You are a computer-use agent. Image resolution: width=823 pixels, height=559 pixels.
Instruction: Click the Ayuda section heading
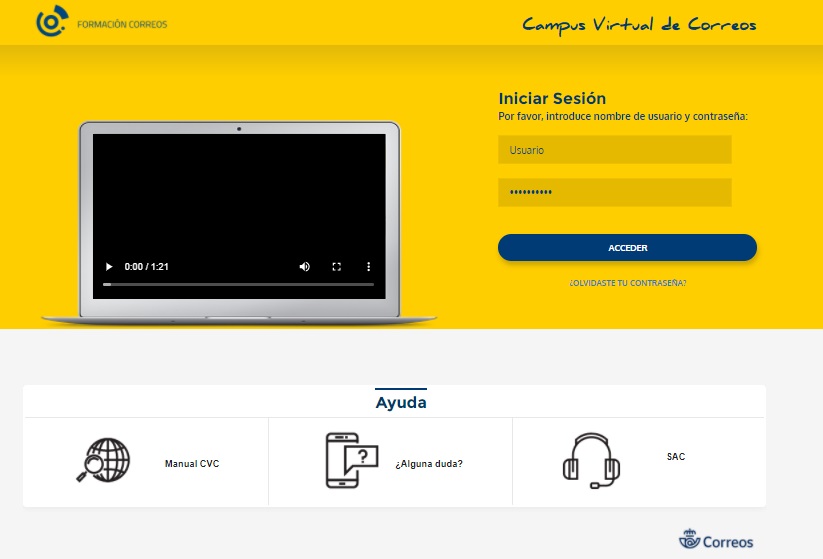[401, 403]
